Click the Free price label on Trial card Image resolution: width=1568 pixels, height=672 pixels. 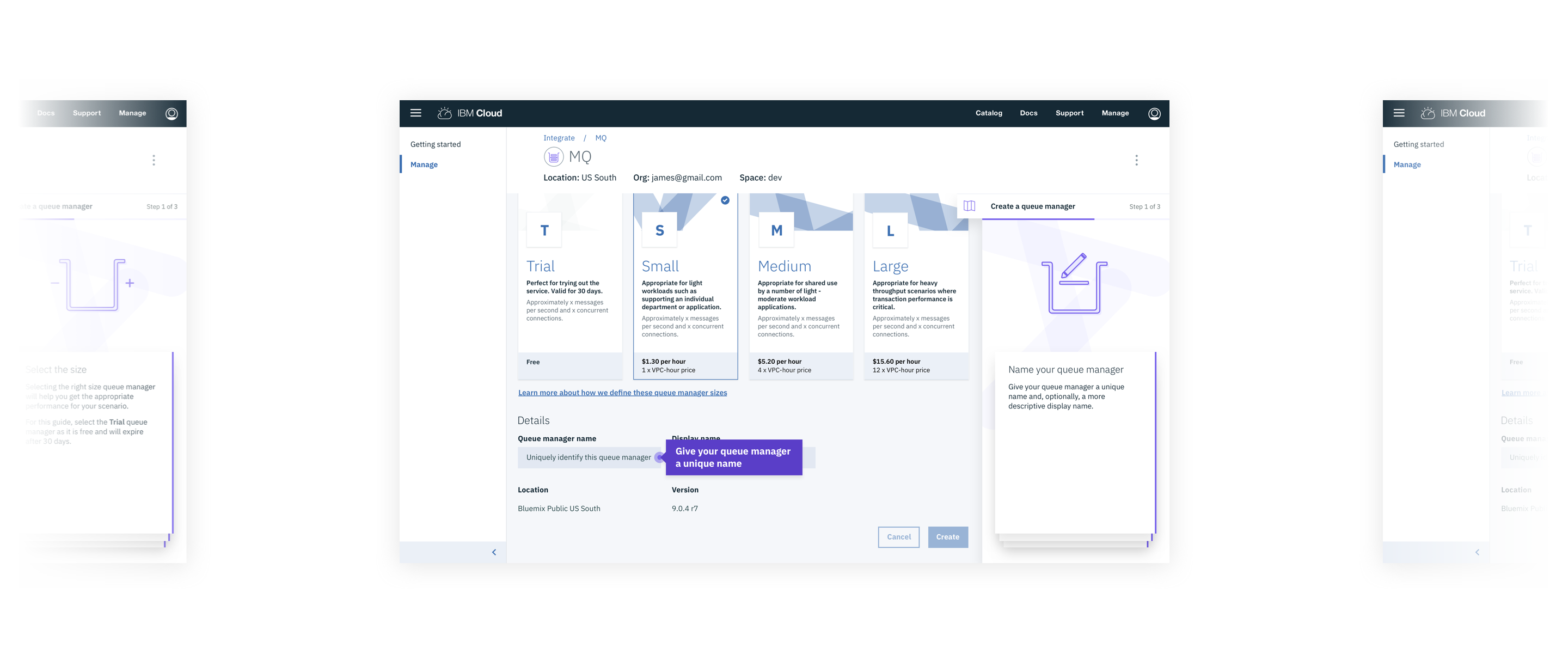coord(533,362)
